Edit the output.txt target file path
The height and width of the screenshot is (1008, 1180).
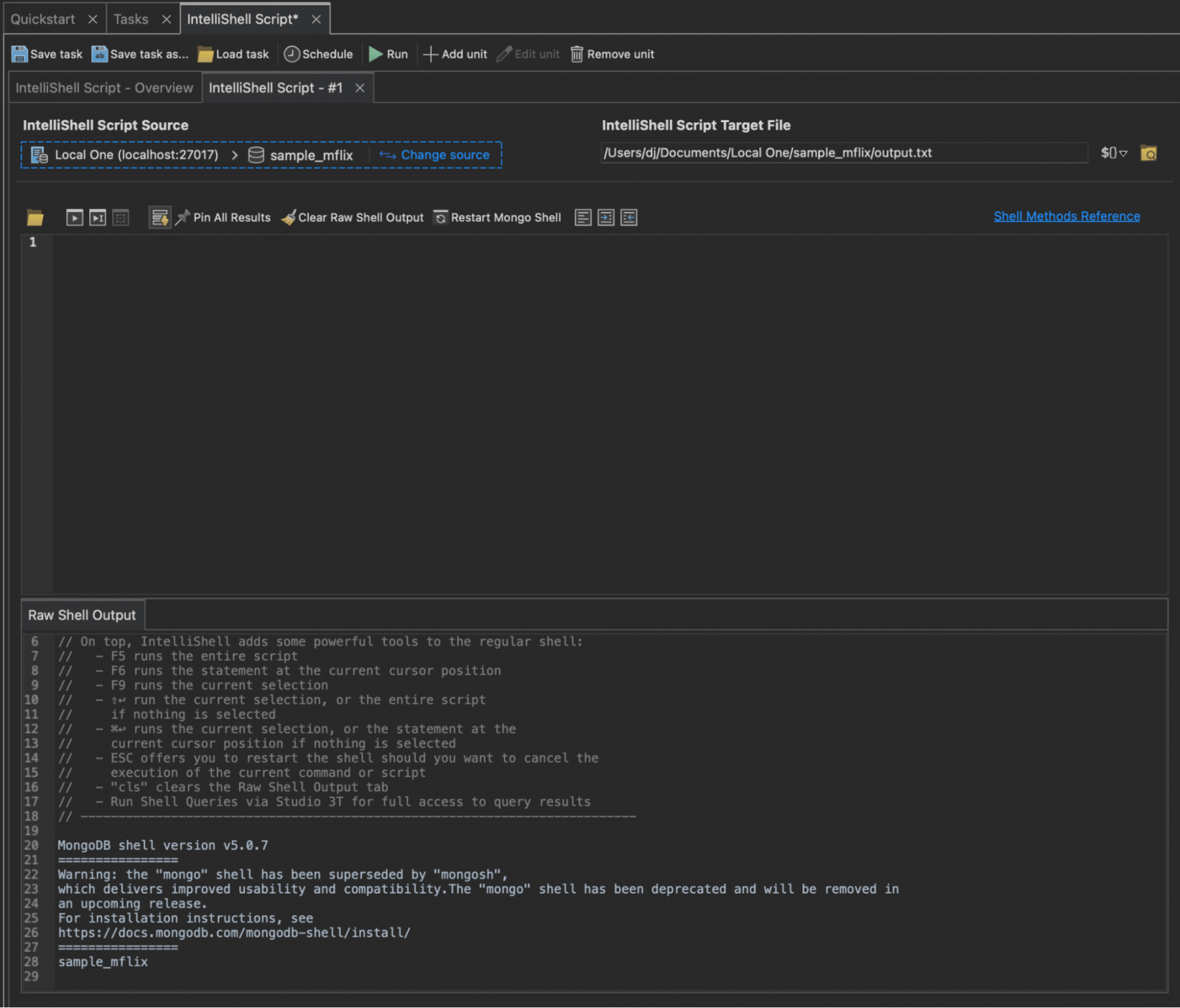coord(844,152)
